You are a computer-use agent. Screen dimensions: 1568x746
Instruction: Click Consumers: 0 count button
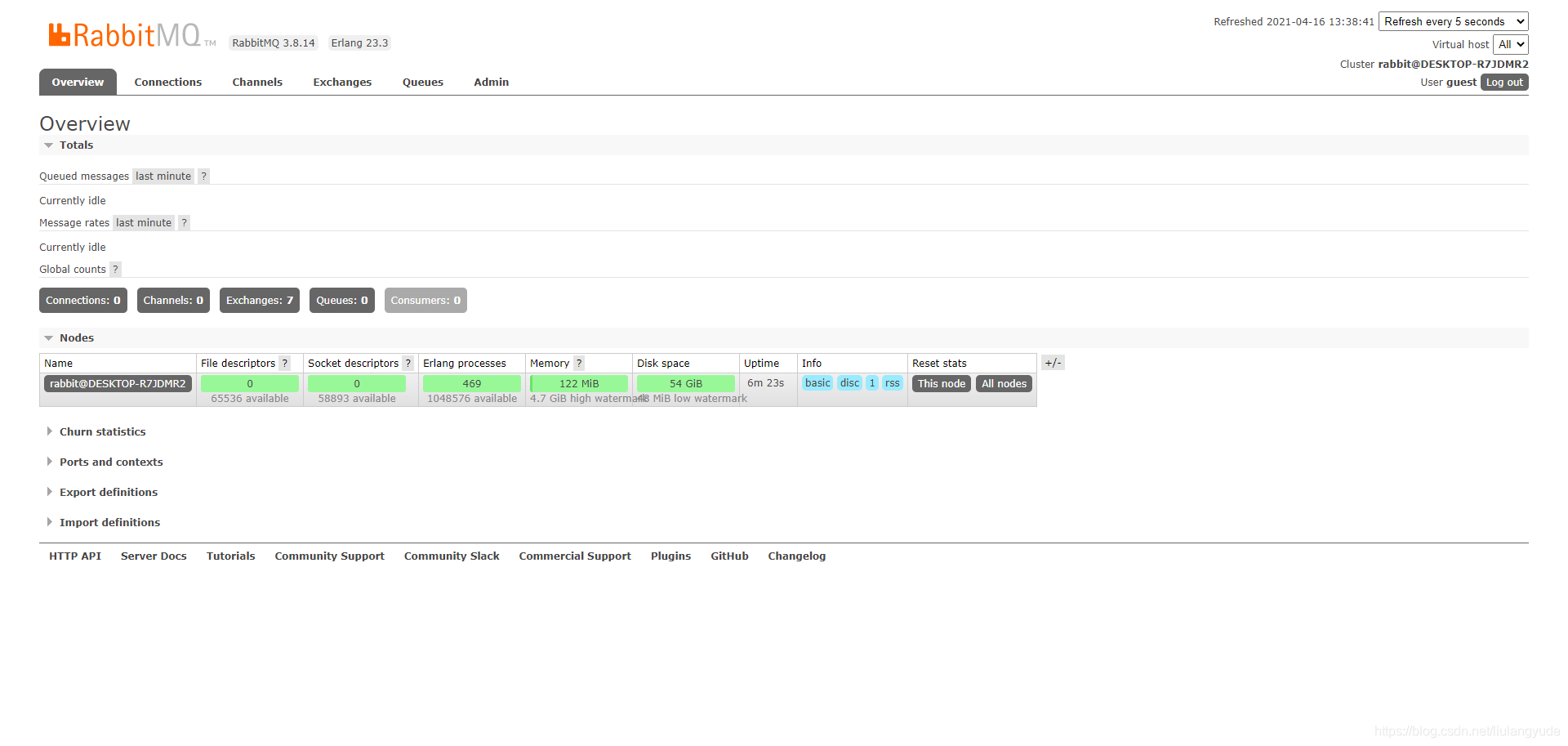click(425, 301)
